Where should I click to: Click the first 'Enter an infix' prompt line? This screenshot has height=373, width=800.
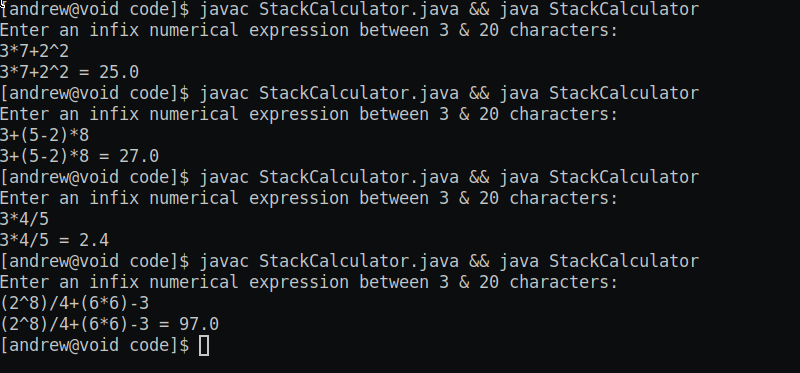click(309, 30)
